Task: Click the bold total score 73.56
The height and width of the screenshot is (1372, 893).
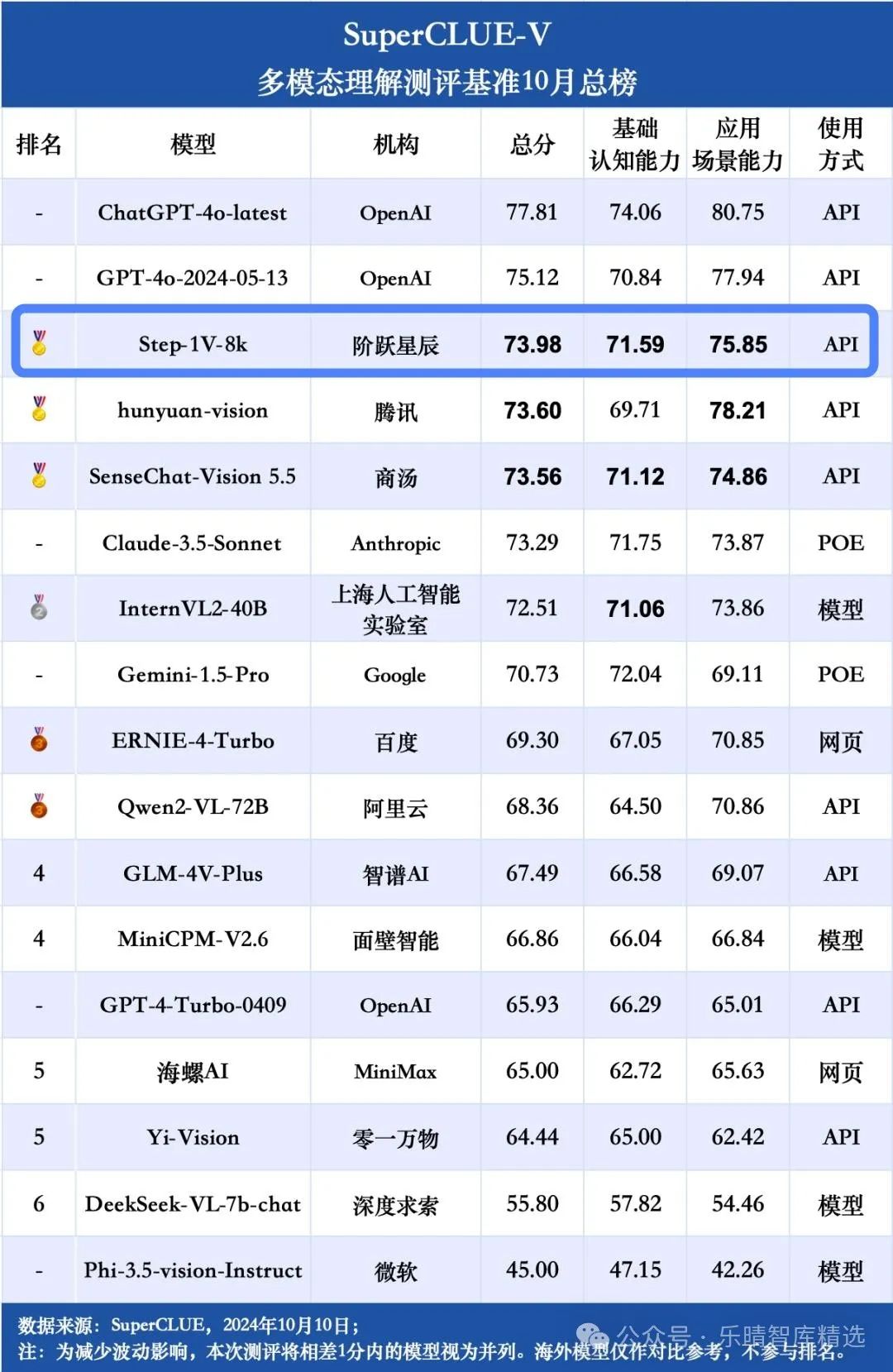Action: tap(532, 476)
